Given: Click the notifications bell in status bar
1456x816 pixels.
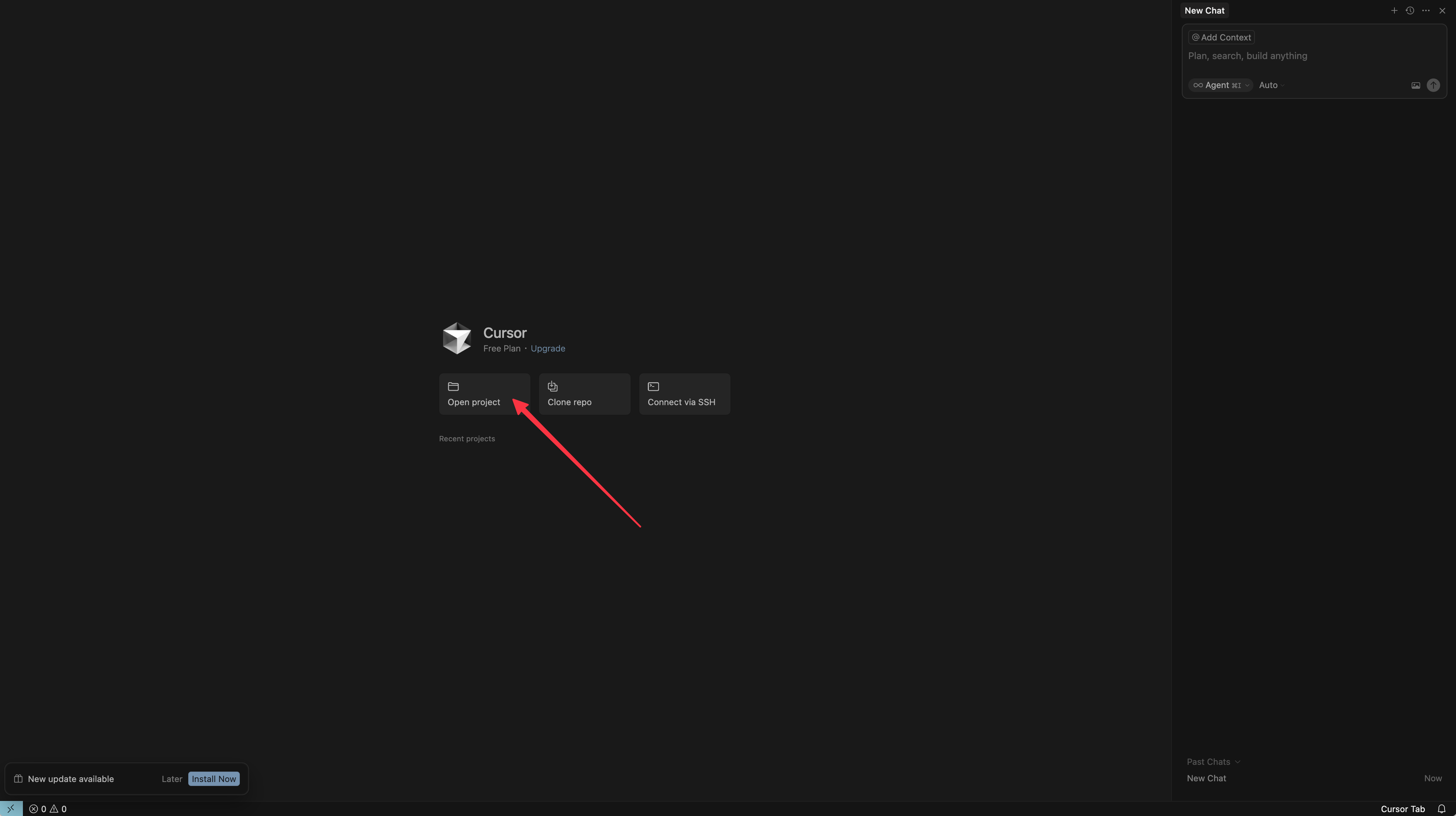Looking at the screenshot, I should click(x=1441, y=808).
